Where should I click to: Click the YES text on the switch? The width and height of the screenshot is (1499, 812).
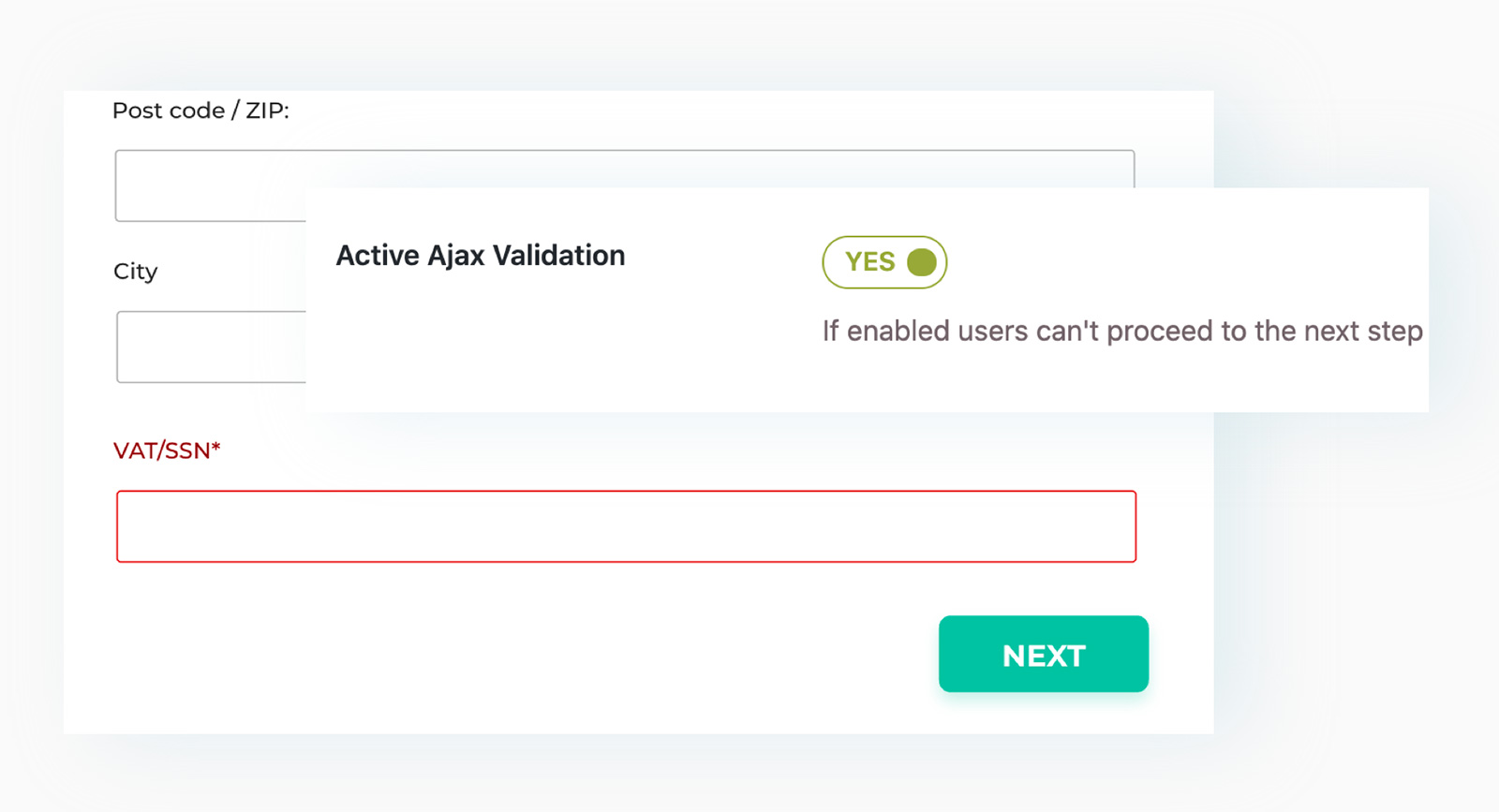coord(868,262)
